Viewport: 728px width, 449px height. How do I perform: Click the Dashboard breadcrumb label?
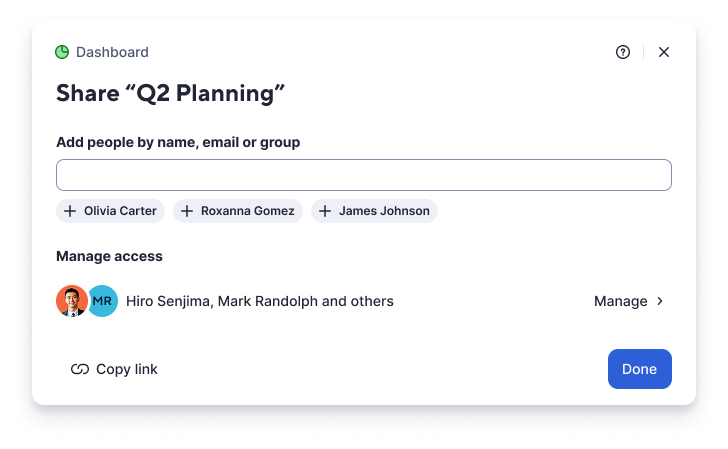click(112, 52)
